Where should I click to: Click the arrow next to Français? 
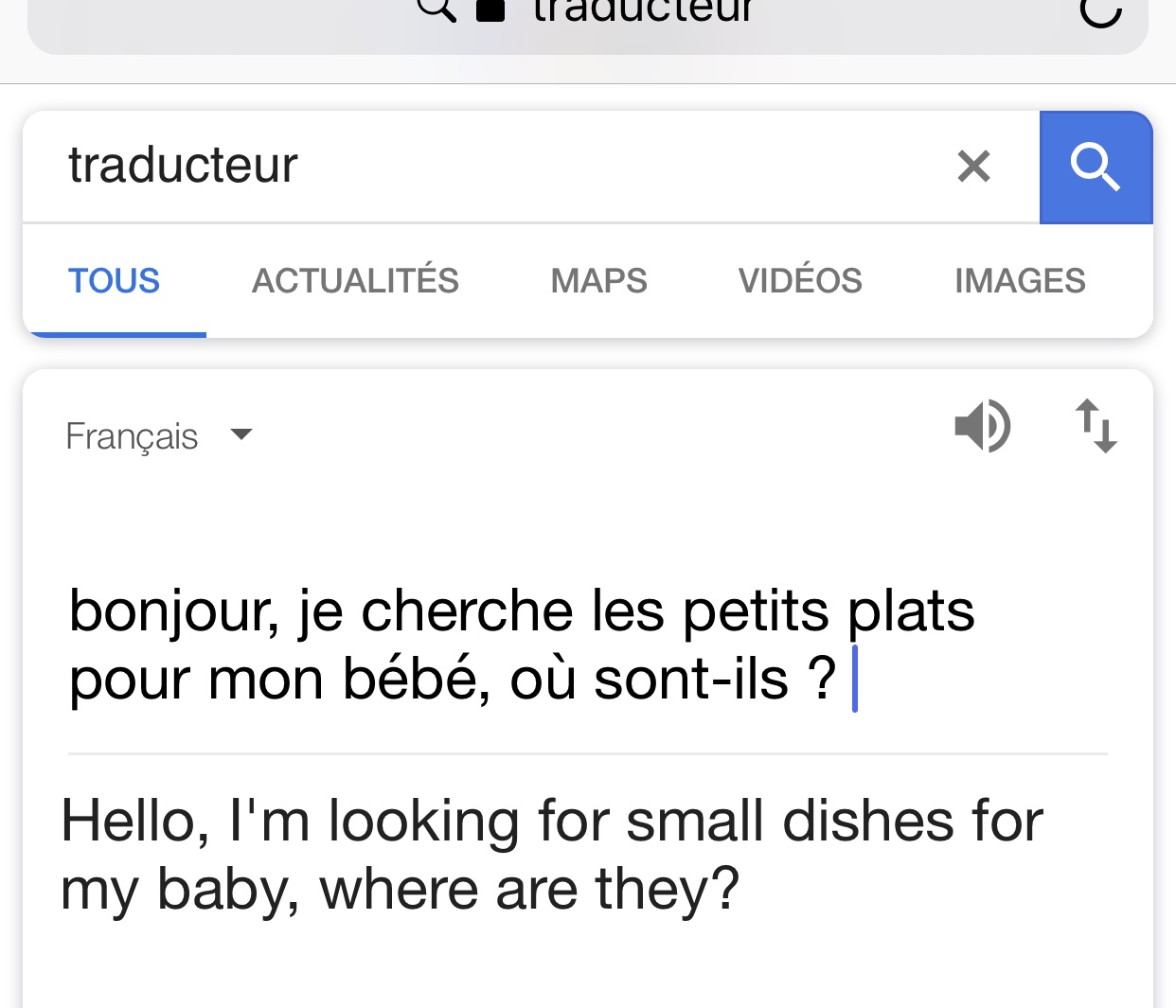[241, 434]
